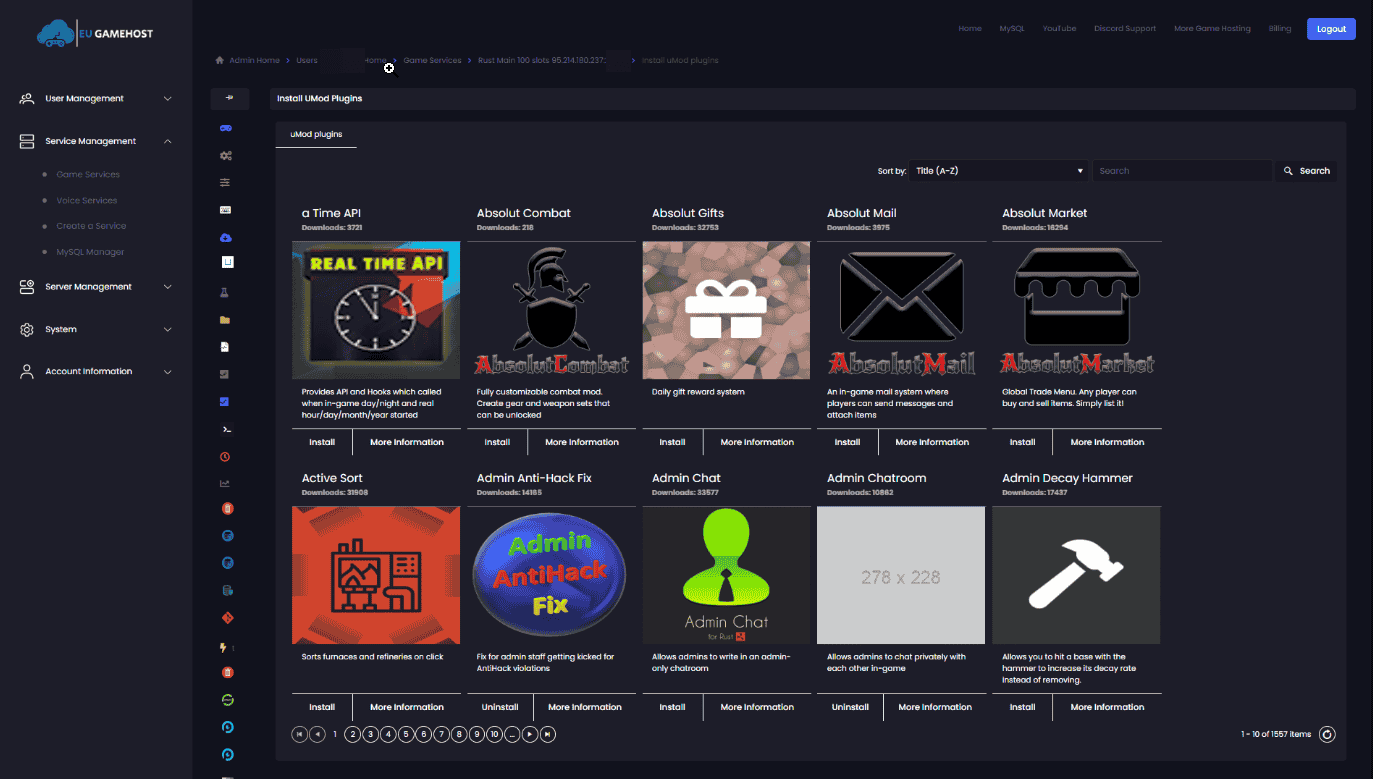Screen dimensions: 1373x779
Task: Select Create a Service in sidebar
Action: click(x=91, y=226)
